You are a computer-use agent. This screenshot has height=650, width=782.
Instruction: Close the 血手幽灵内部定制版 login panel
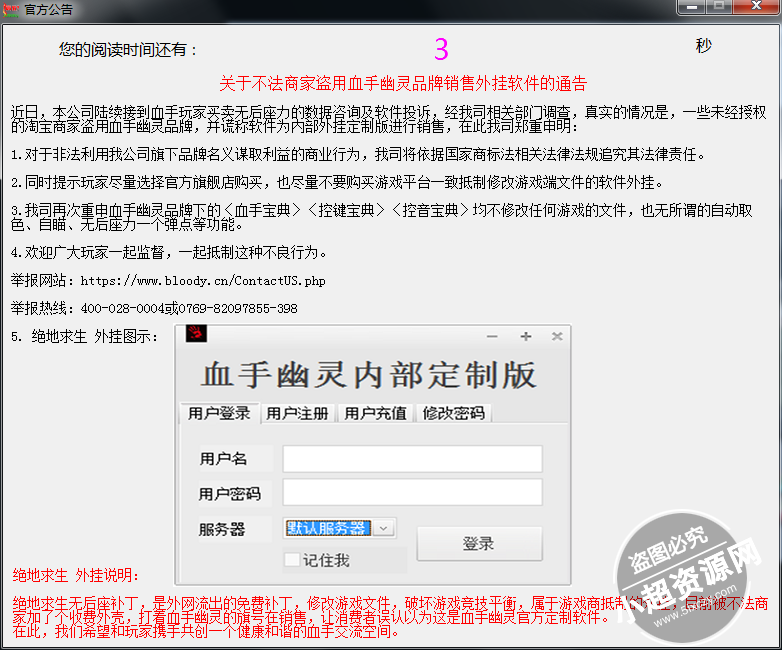557,337
